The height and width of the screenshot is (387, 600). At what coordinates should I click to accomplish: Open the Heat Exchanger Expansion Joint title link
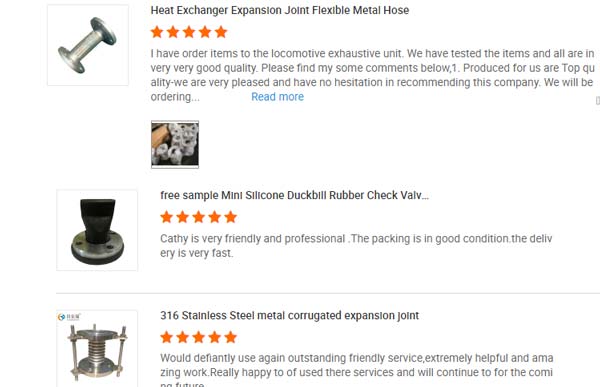pyautogui.click(x=280, y=10)
